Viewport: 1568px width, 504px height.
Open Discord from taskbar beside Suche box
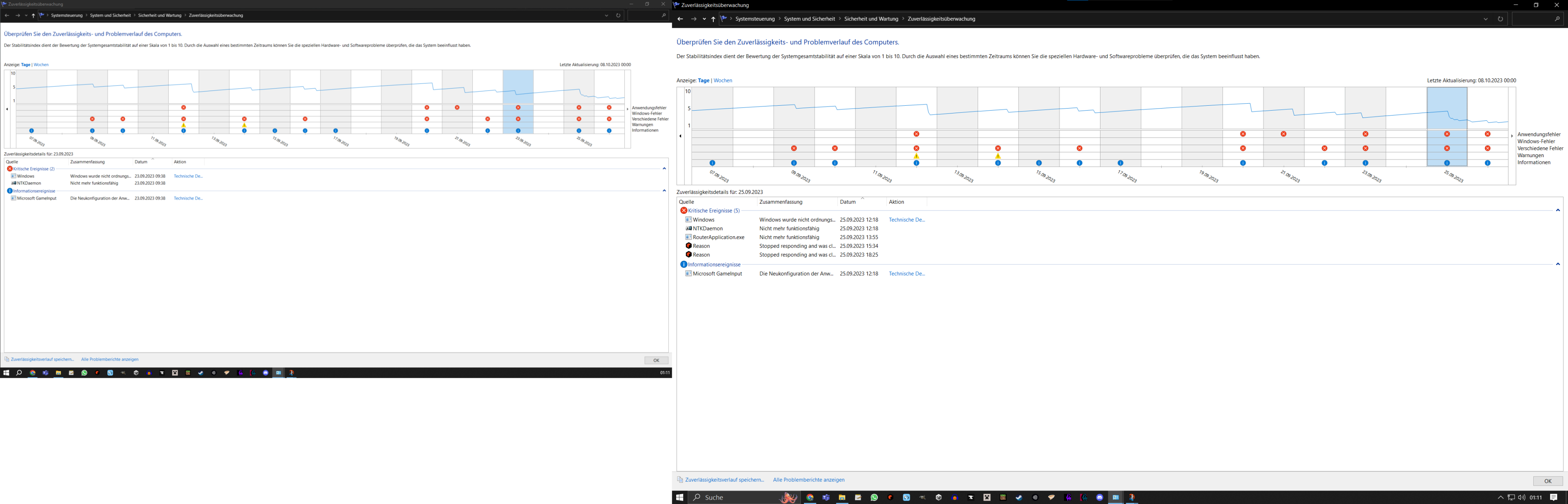click(x=1100, y=497)
